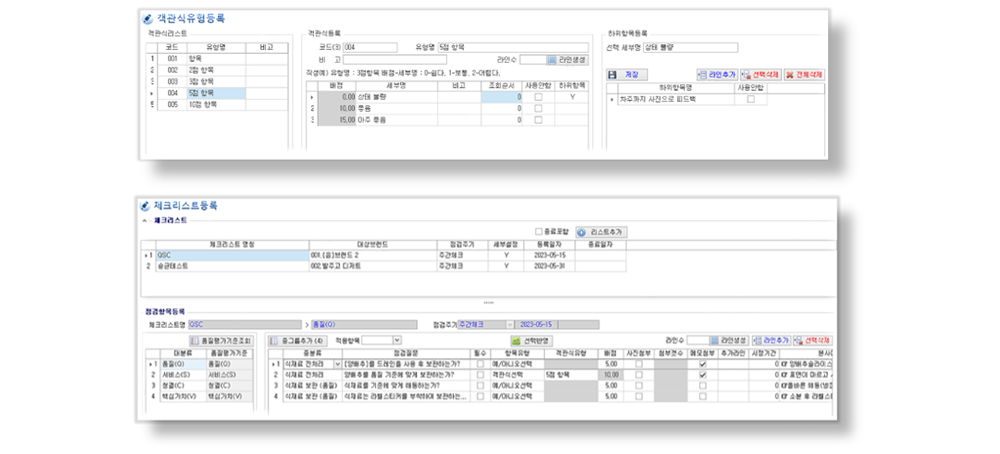Collapse the 체크리스트 section expander
Screen dimensions: 1000x454
click(144, 220)
